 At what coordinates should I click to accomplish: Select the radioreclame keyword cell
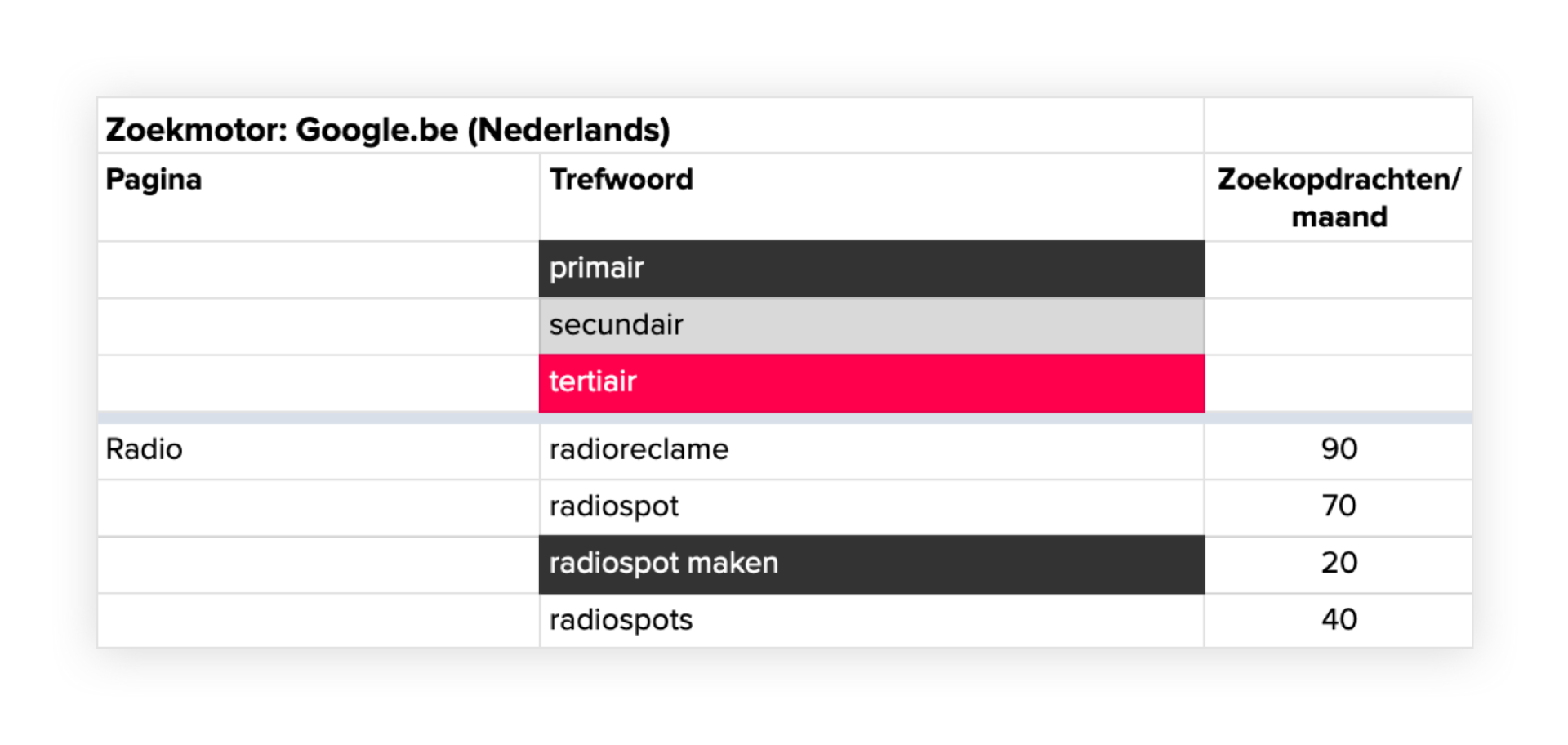point(871,450)
